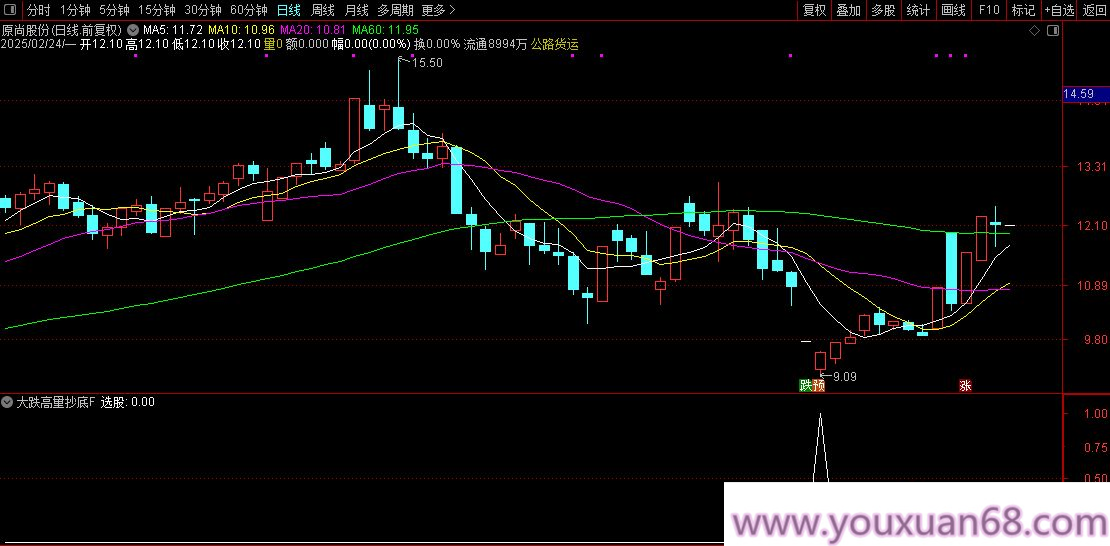Toggle 叠加 overlay comparison
This screenshot has width=1110, height=546.
[848, 10]
